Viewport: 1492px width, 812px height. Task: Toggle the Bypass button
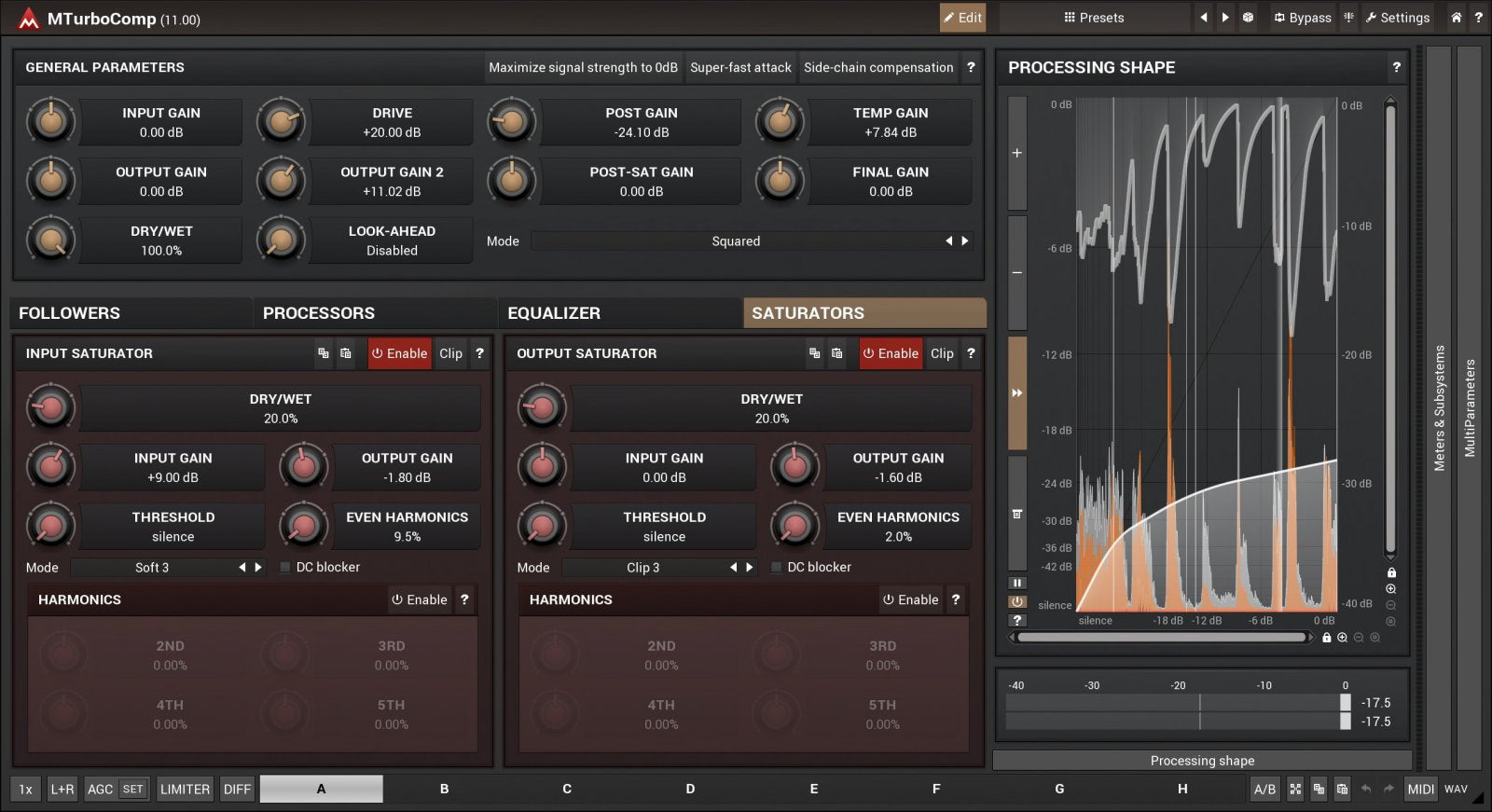pos(1303,17)
